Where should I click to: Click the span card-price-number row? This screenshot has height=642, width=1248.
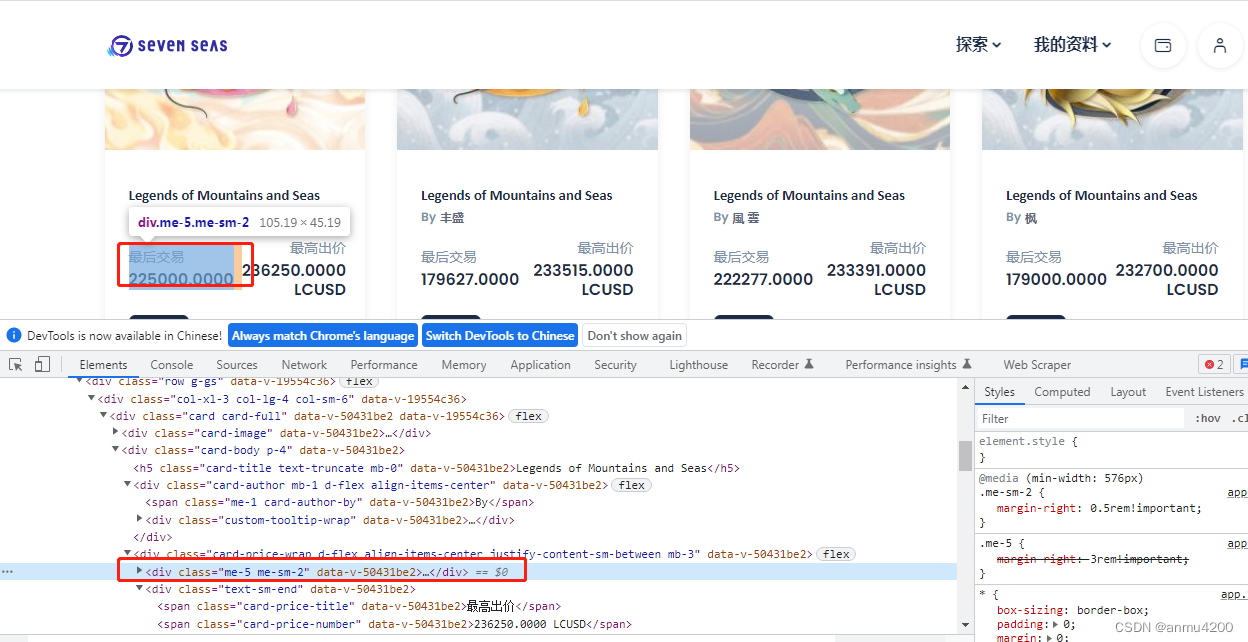pyautogui.click(x=394, y=624)
